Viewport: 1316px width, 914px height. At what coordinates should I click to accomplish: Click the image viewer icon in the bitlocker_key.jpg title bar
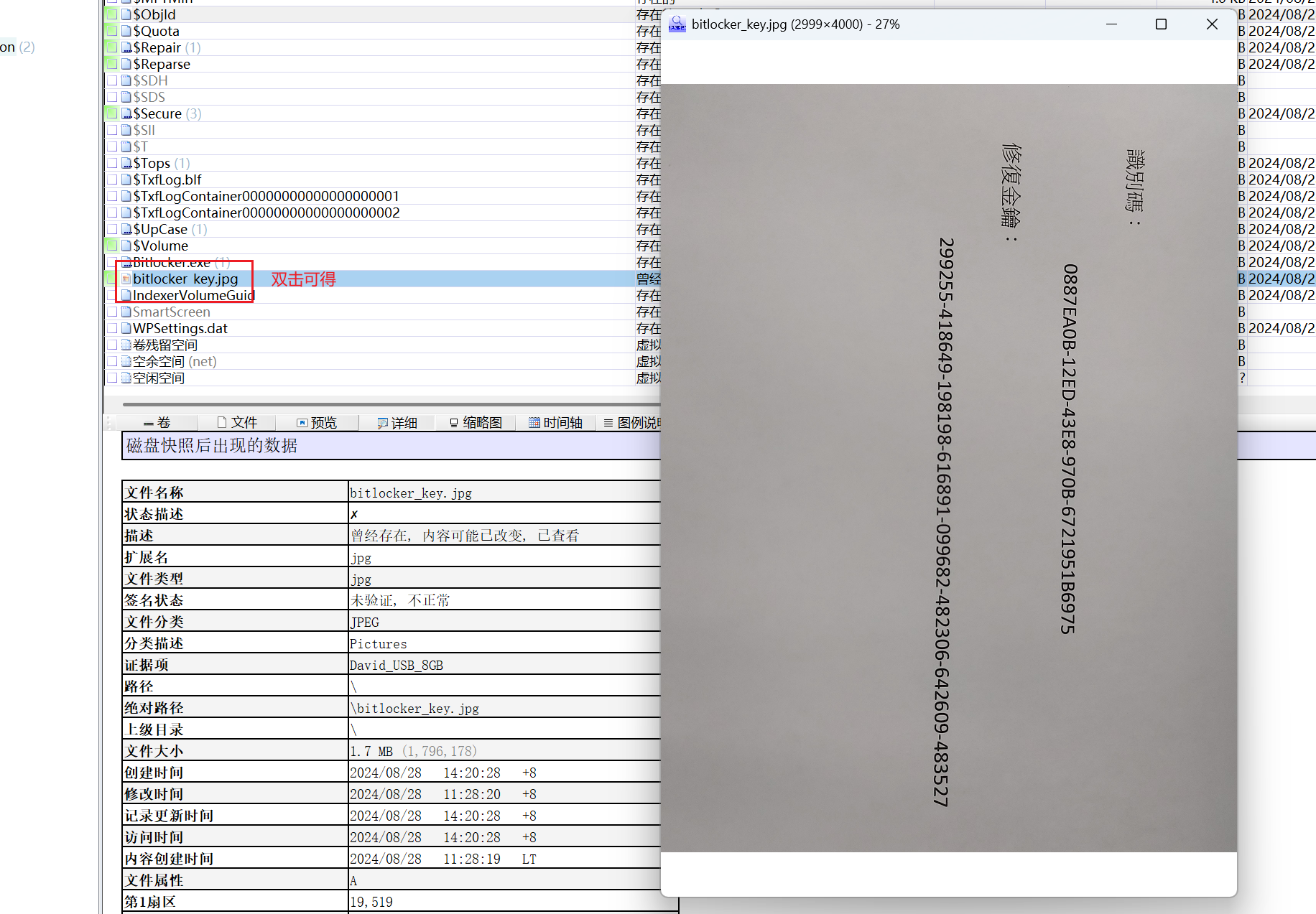pyautogui.click(x=677, y=24)
